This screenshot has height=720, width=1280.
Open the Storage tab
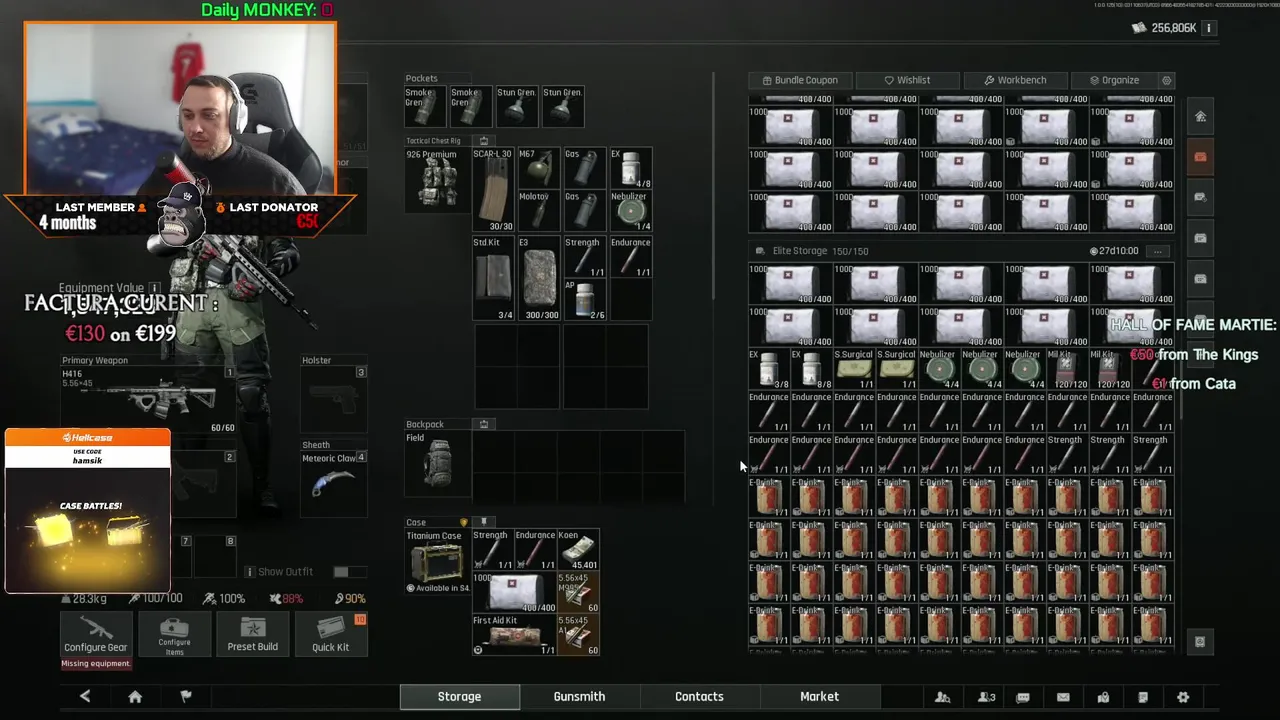tap(459, 696)
